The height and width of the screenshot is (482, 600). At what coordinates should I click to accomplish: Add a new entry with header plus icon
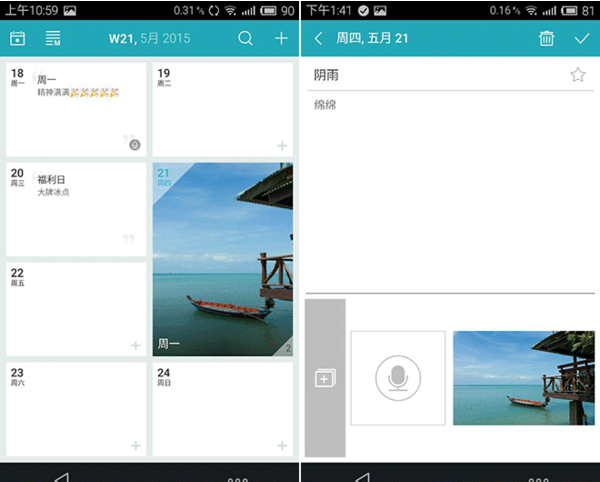(281, 39)
